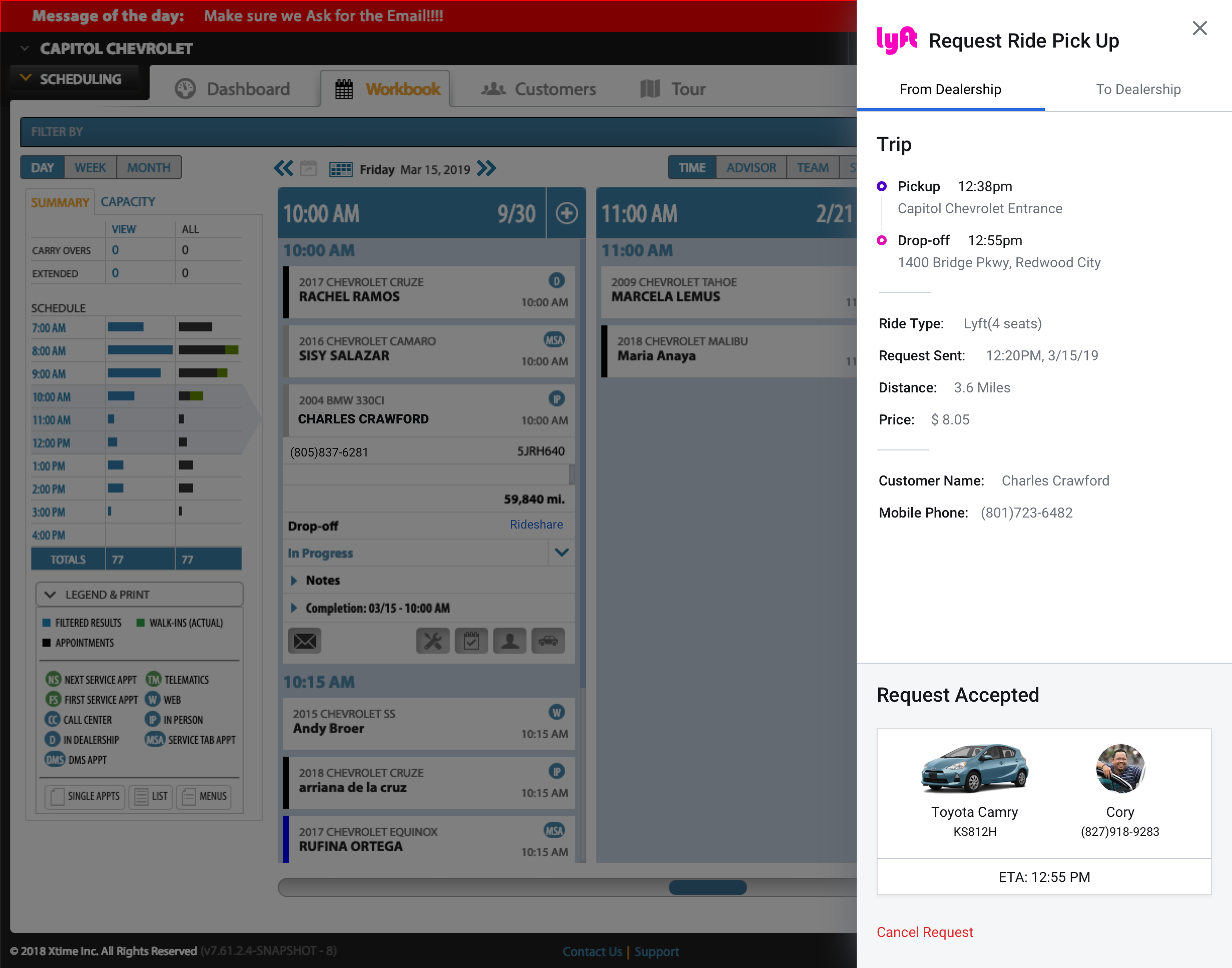Click 9:00 AM black appointments bar
Image resolution: width=1232 pixels, height=968 pixels.
(198, 373)
